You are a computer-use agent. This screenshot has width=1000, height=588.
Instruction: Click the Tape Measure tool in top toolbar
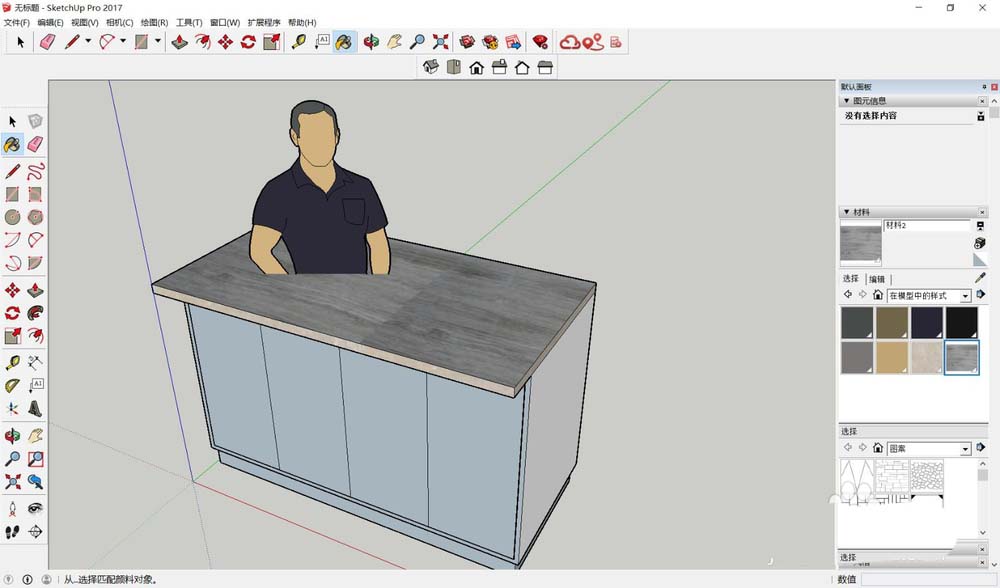coord(298,42)
